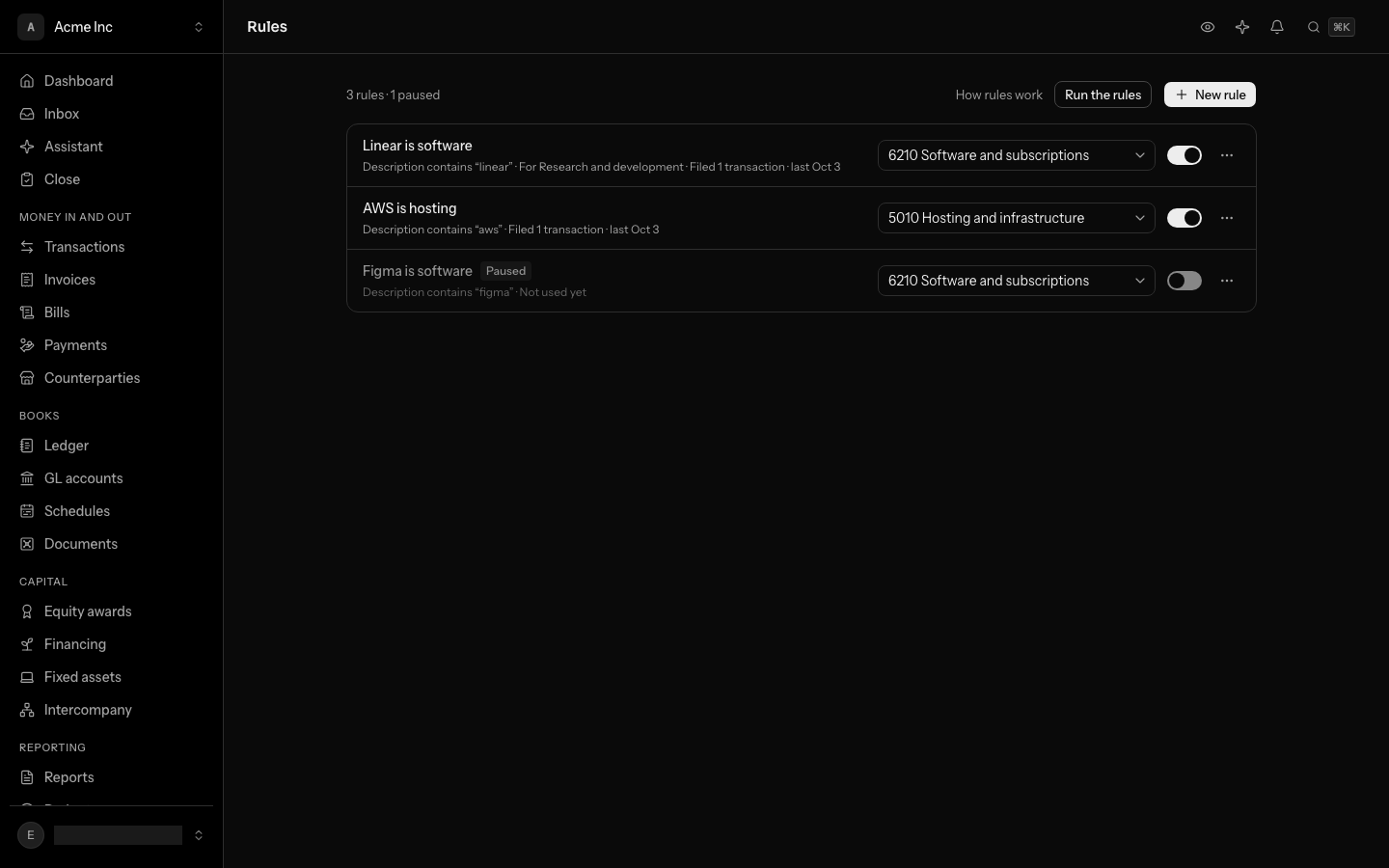Click the New rule button
1389x868 pixels.
point(1210,95)
